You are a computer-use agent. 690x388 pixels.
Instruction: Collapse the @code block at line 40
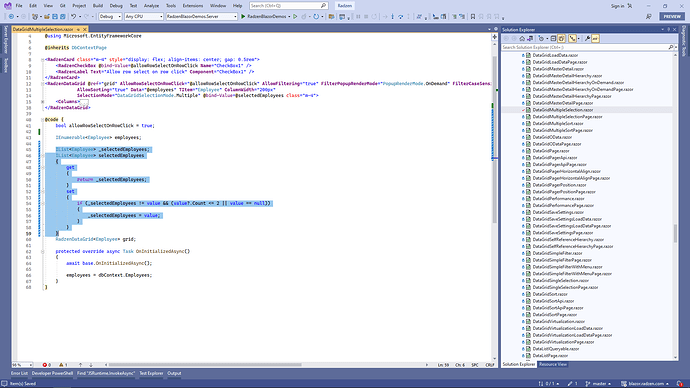pyautogui.click(x=42, y=120)
